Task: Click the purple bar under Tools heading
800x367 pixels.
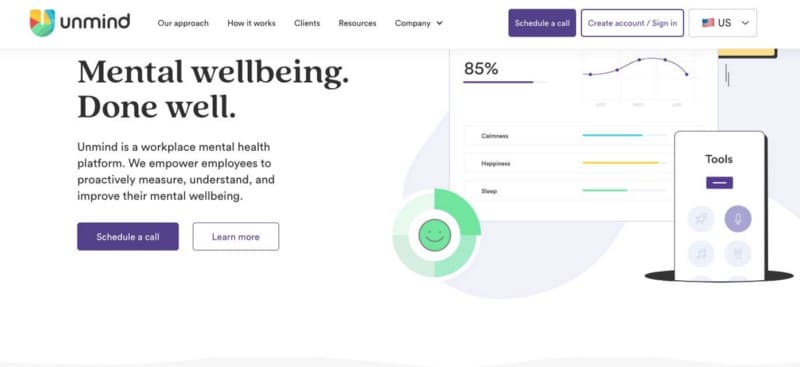Action: pos(719,183)
